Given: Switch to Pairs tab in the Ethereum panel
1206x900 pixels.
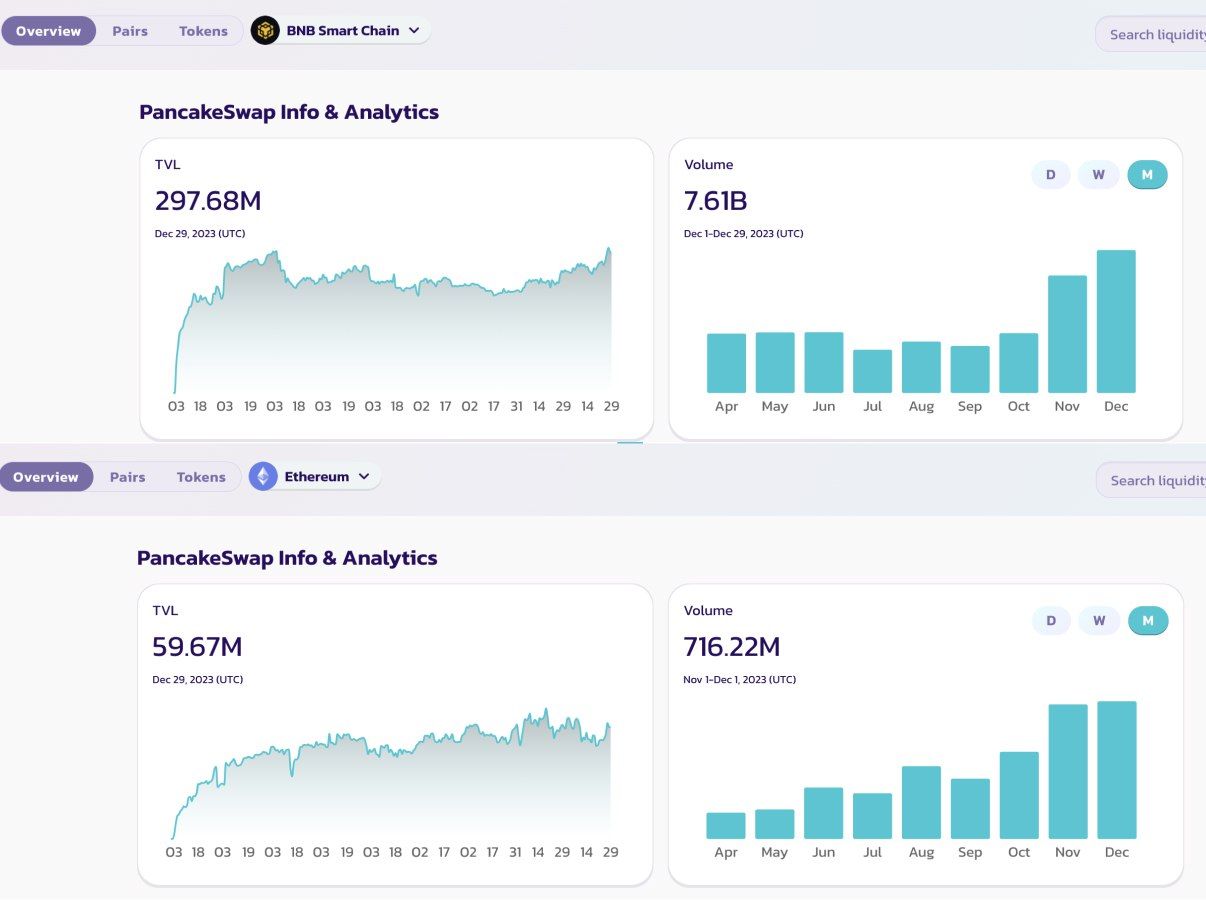Looking at the screenshot, I should click(x=128, y=477).
